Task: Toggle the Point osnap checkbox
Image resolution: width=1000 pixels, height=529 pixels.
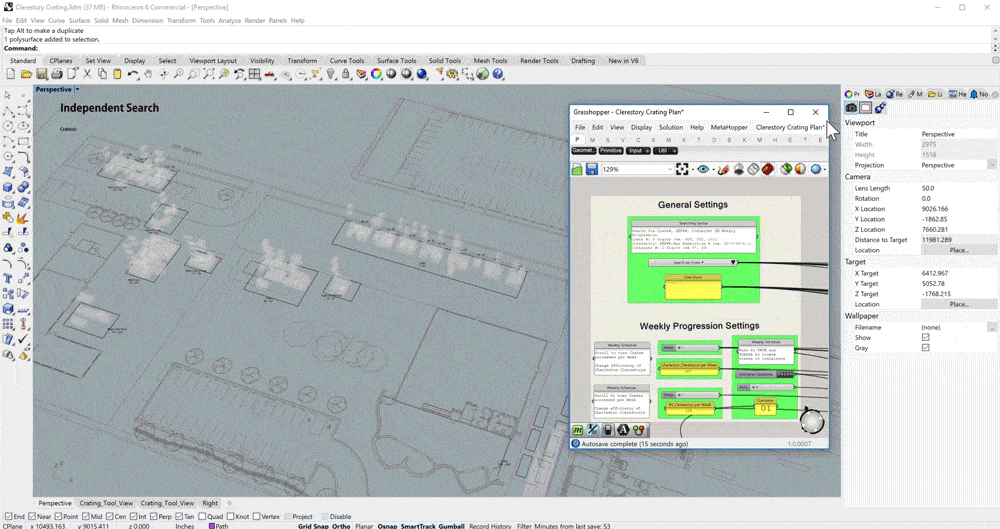Action: (59, 516)
